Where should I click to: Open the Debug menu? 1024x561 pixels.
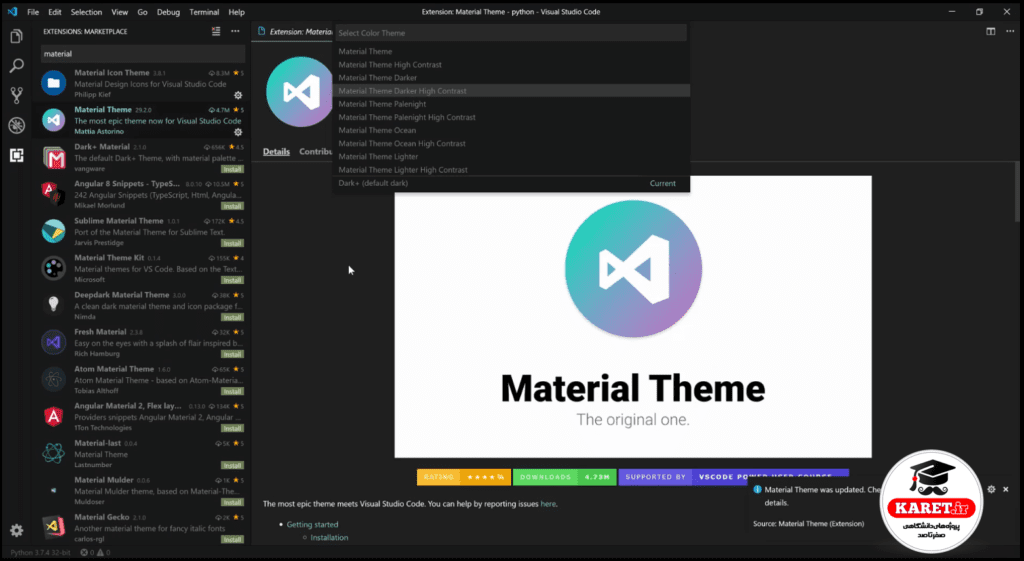(168, 12)
